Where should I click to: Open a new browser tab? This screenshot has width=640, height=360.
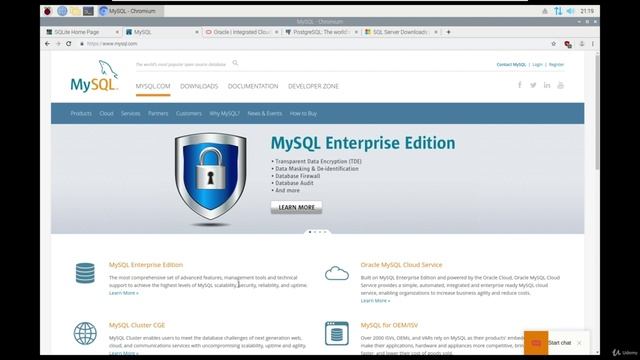[448, 32]
